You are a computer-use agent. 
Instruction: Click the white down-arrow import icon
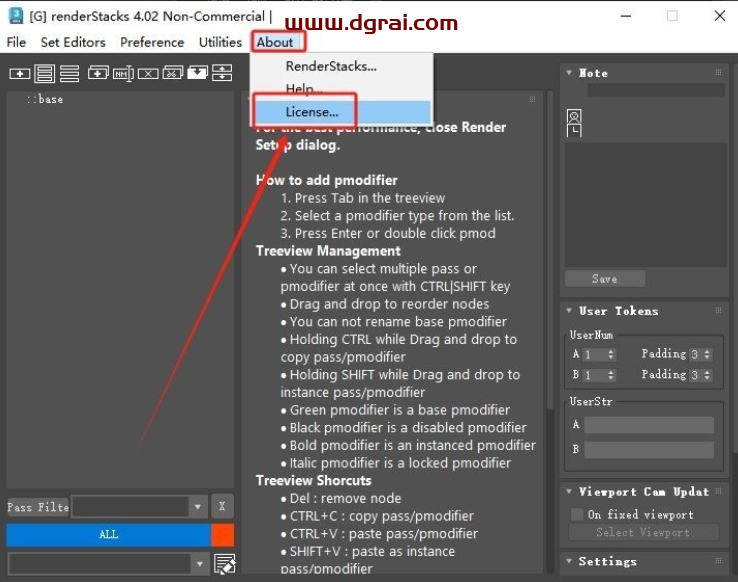click(x=197, y=73)
